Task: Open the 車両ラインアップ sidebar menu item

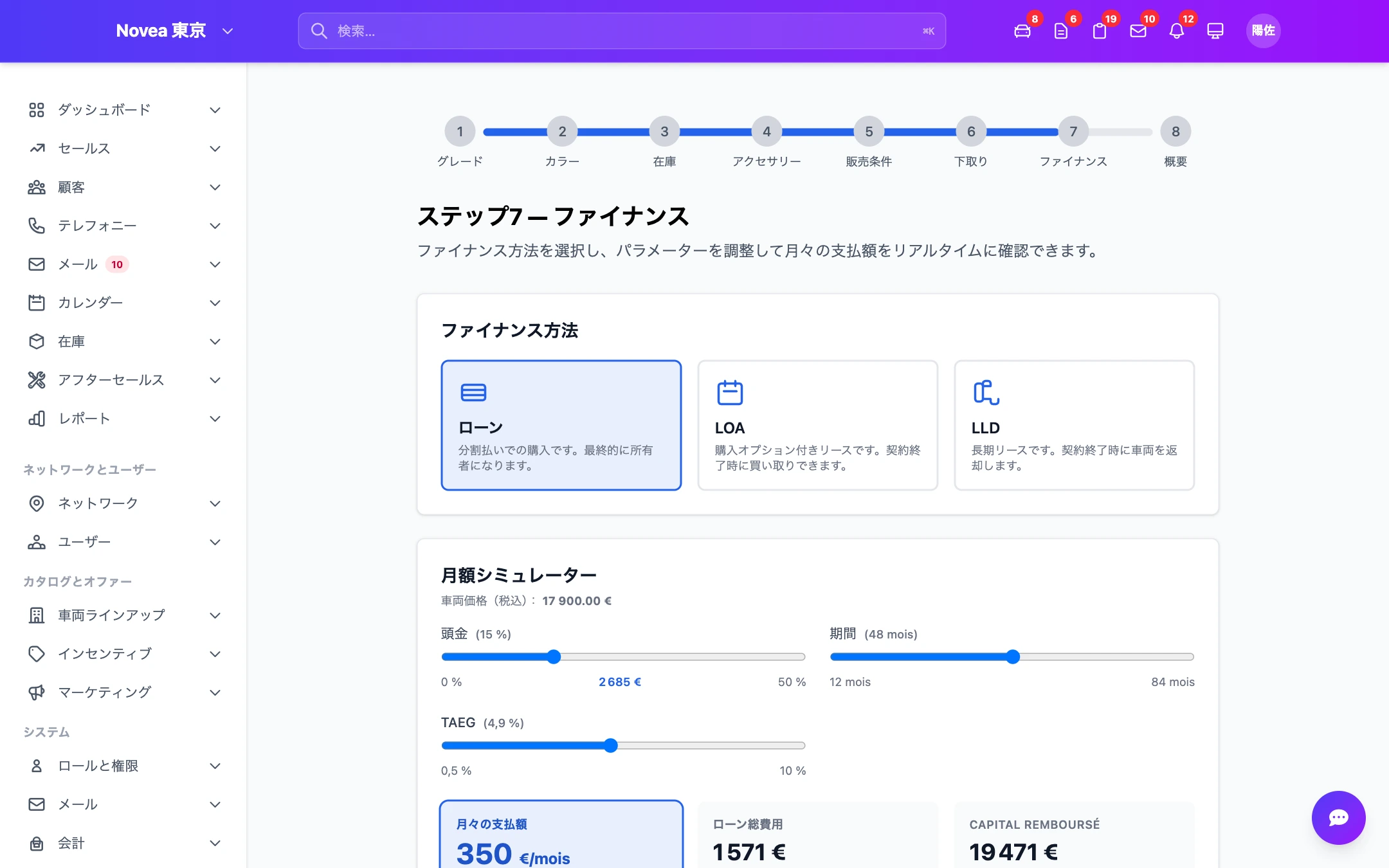Action: pyautogui.click(x=125, y=615)
